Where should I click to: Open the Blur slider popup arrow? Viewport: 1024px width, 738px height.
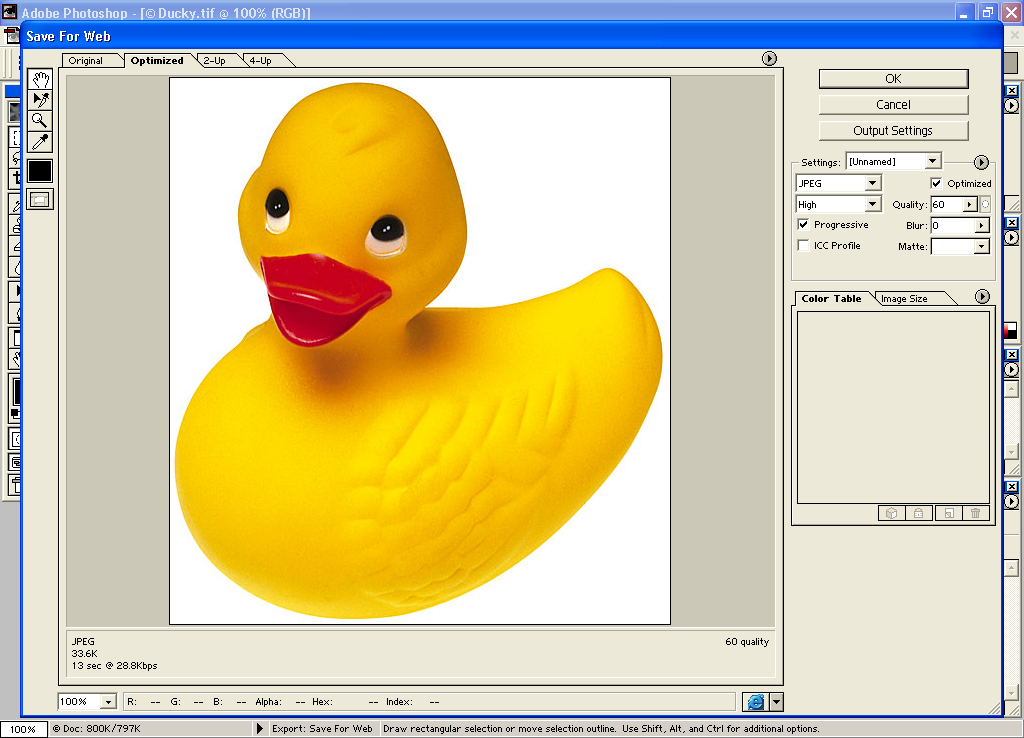(x=981, y=225)
